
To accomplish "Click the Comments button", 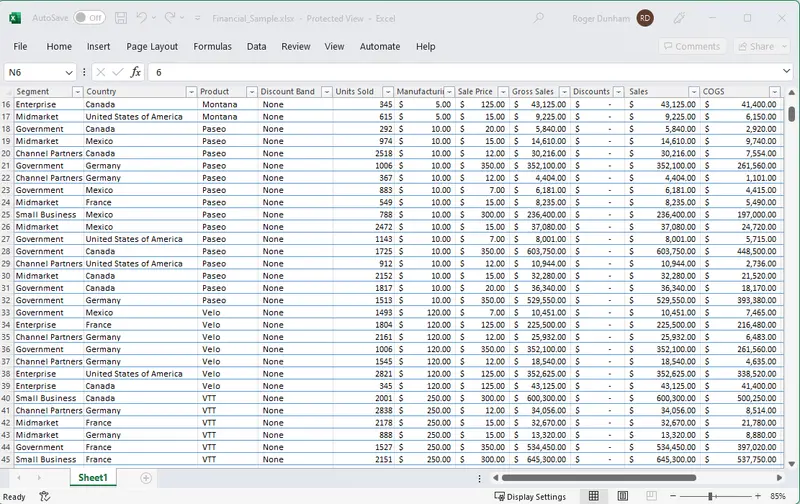I will point(692,46).
